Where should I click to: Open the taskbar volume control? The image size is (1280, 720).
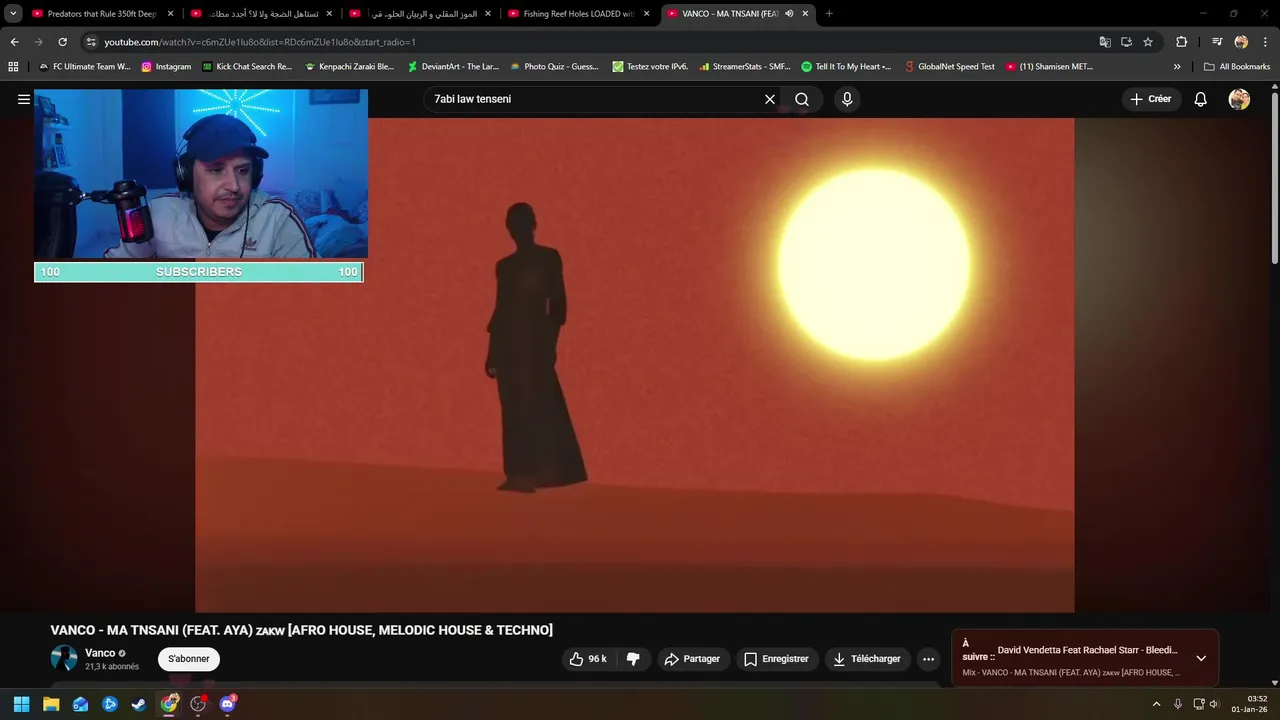coord(1215,704)
